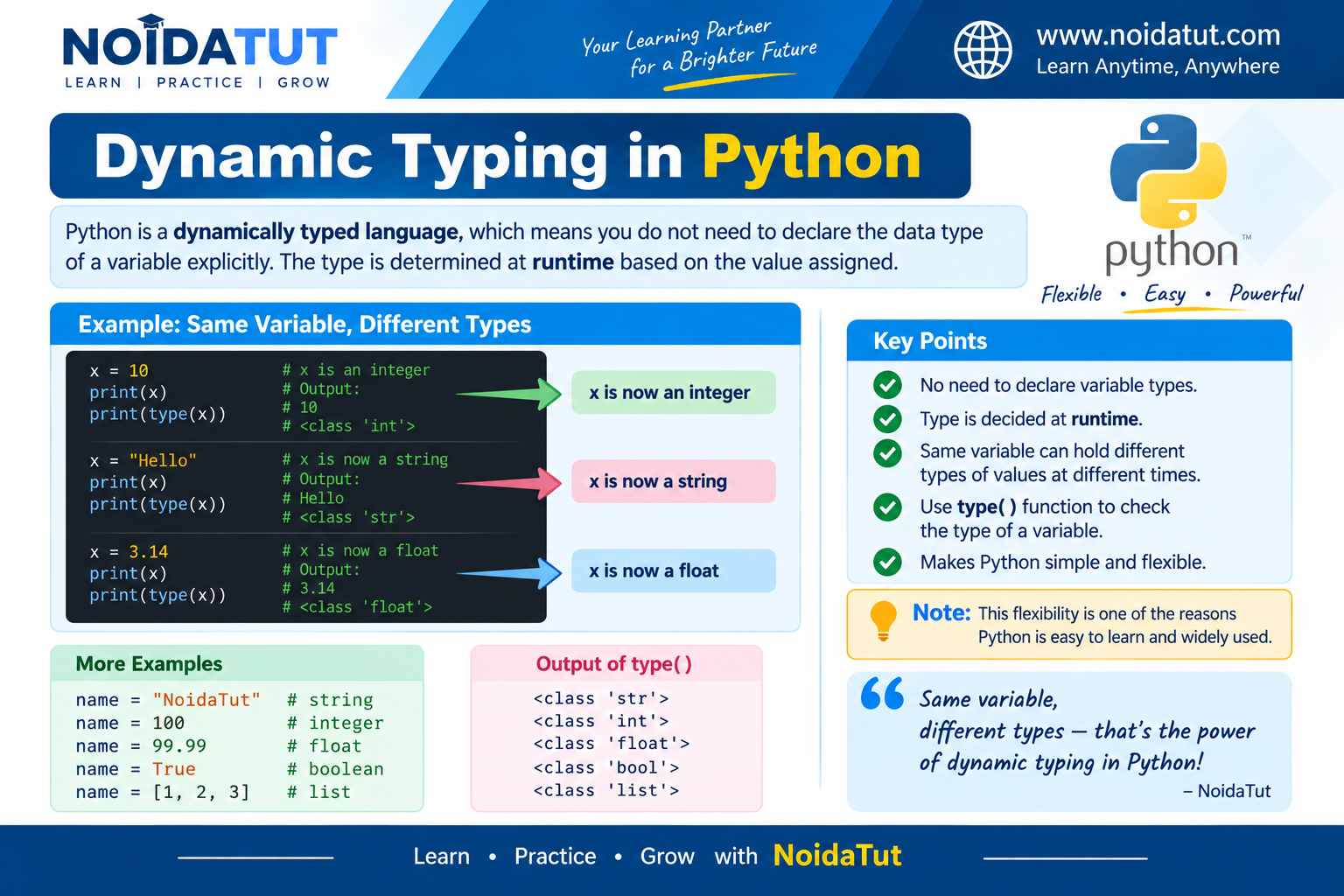
Task: Open the www.noidatut.com link
Action: pos(1158,35)
